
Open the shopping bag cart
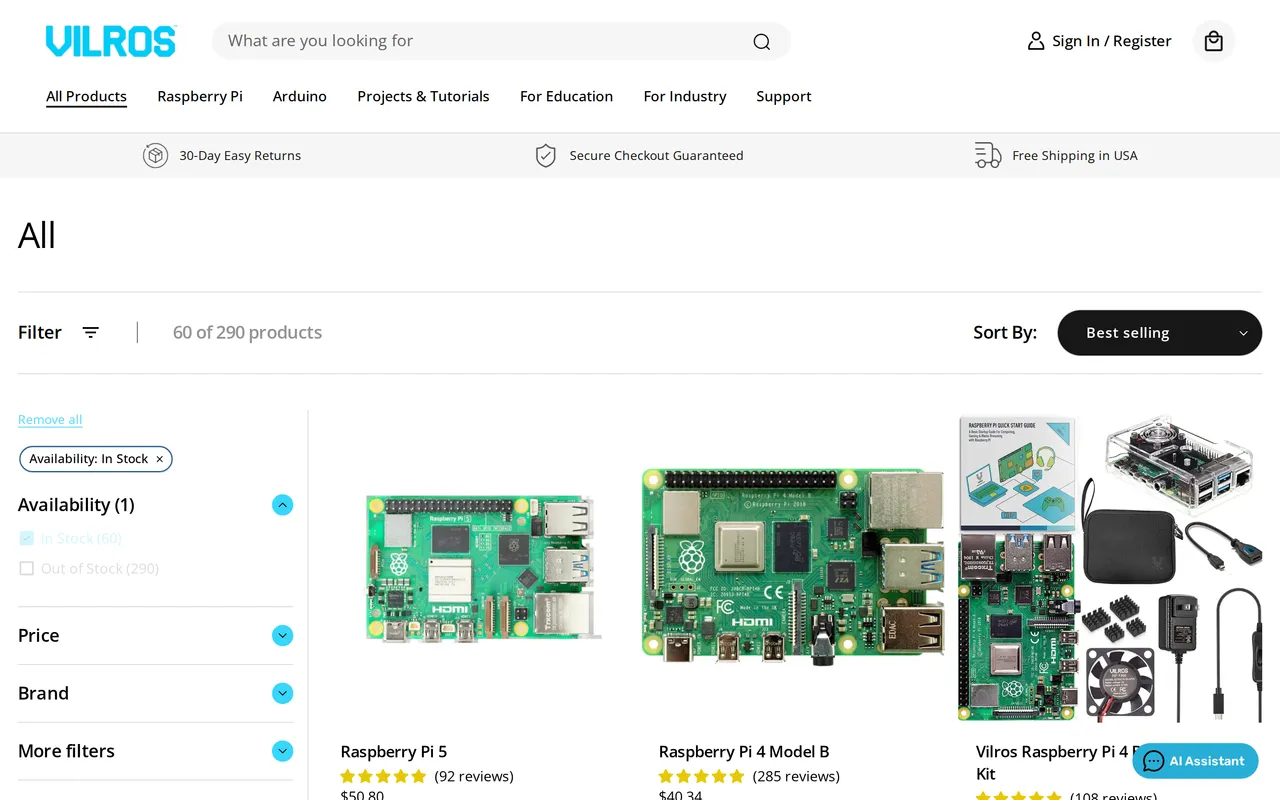pyautogui.click(x=1214, y=41)
